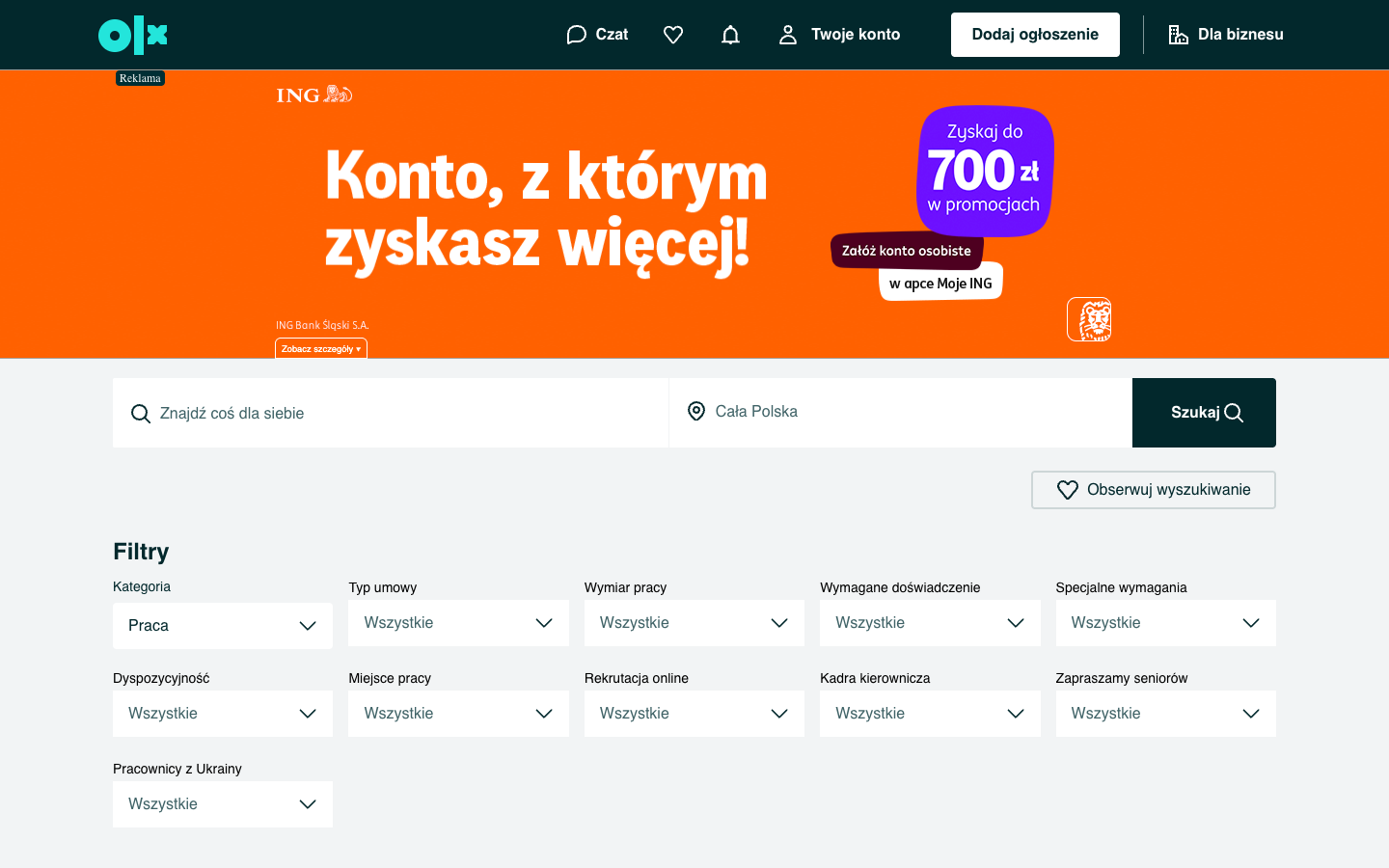Click the magnifier icon in search field
1389x868 pixels.
(x=141, y=414)
